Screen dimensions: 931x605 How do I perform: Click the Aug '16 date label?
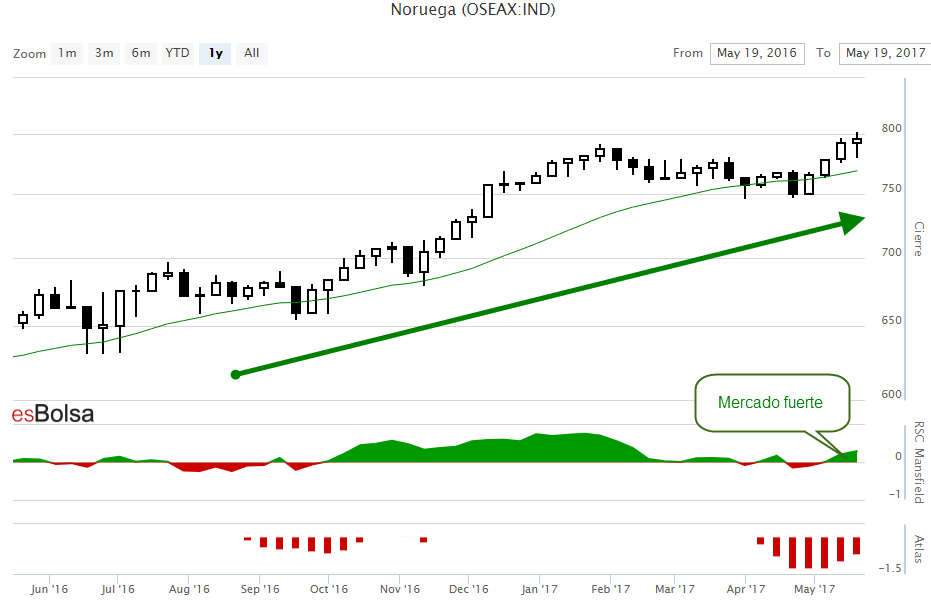click(189, 590)
